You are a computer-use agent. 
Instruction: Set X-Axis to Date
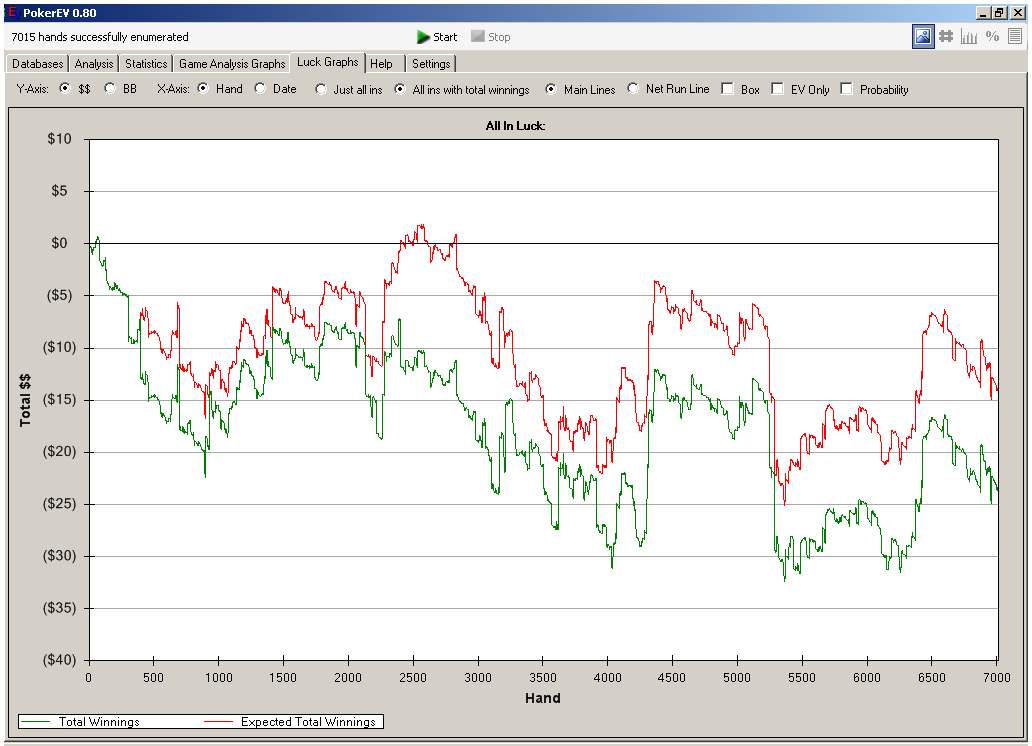coord(260,89)
